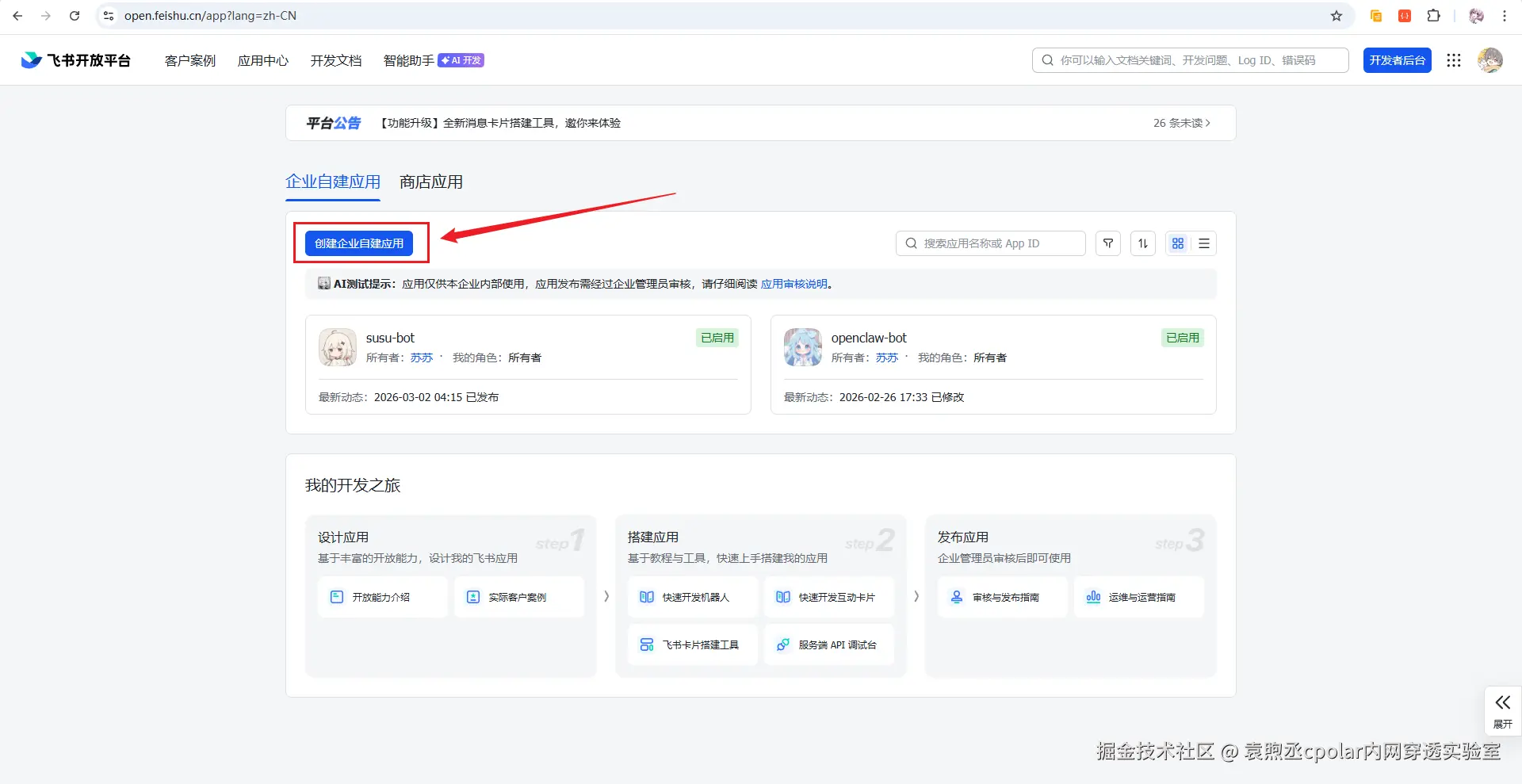Open the 开发文档 nav menu
The width and height of the screenshot is (1522, 784).
[336, 60]
